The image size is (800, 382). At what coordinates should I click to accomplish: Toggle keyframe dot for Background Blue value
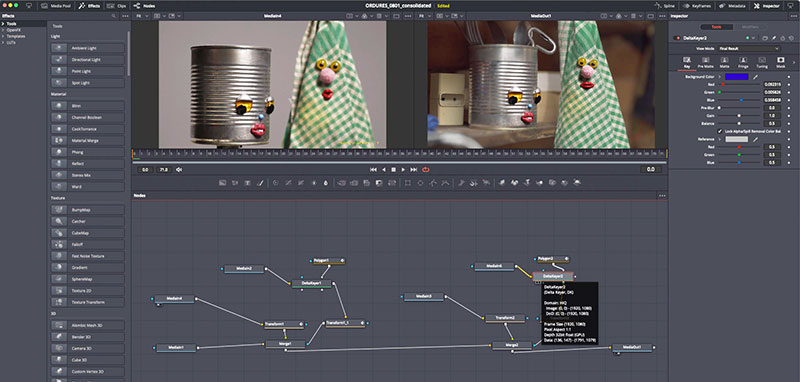789,100
